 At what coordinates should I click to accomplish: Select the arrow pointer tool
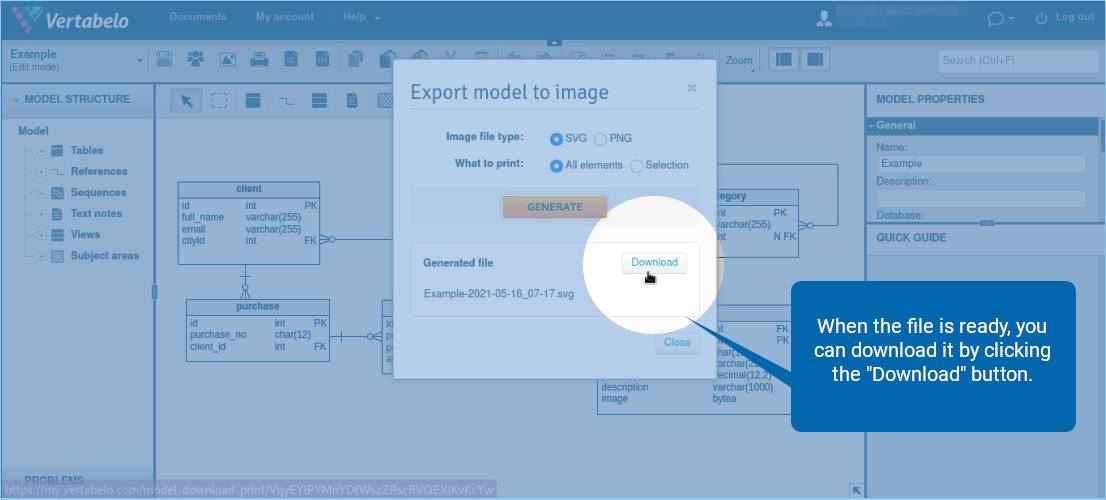(x=186, y=101)
